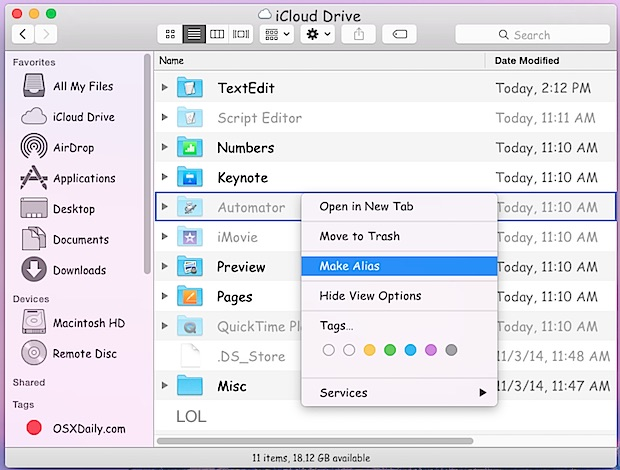Select the Numbers folder icon
The height and width of the screenshot is (470, 620).
coord(189,148)
